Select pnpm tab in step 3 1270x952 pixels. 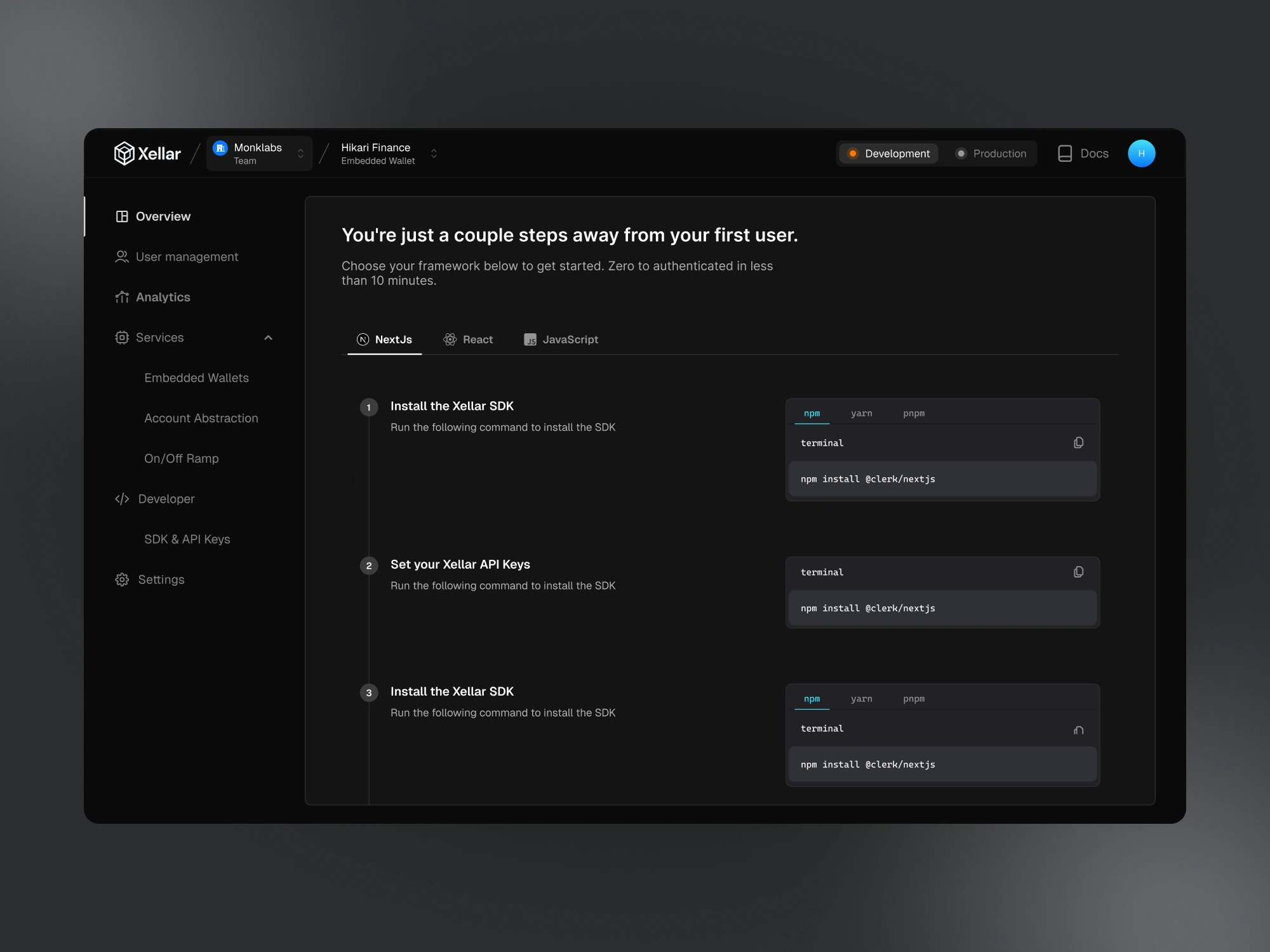click(x=913, y=699)
